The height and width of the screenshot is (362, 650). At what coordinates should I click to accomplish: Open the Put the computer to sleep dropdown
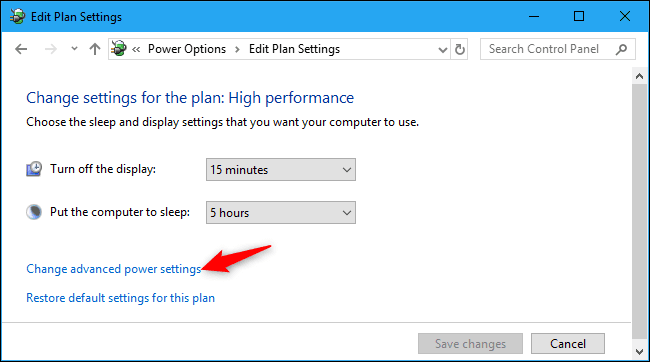(x=281, y=212)
